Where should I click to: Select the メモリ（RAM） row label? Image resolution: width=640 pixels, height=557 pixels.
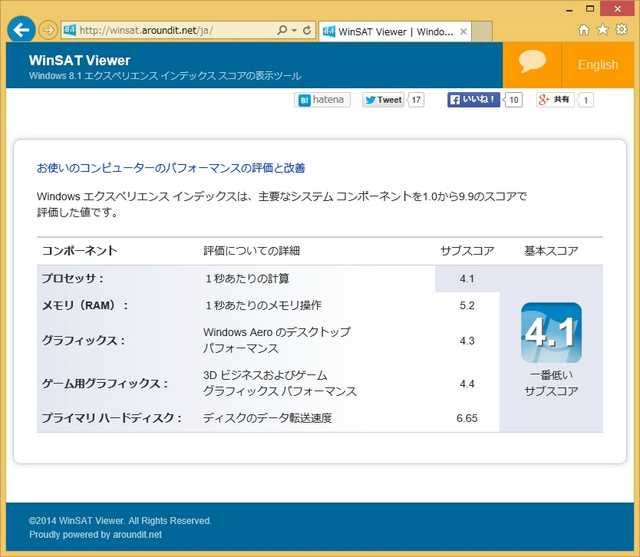84,305
